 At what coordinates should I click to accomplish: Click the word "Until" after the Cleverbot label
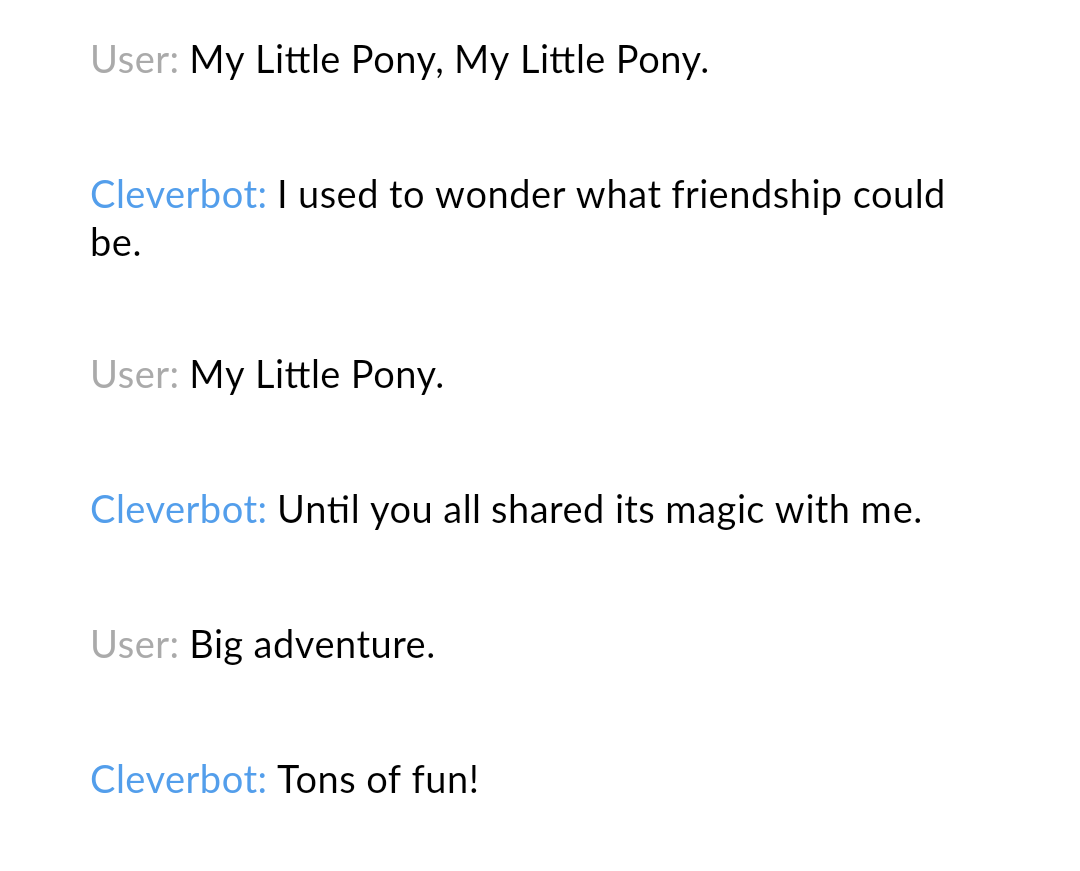(318, 510)
